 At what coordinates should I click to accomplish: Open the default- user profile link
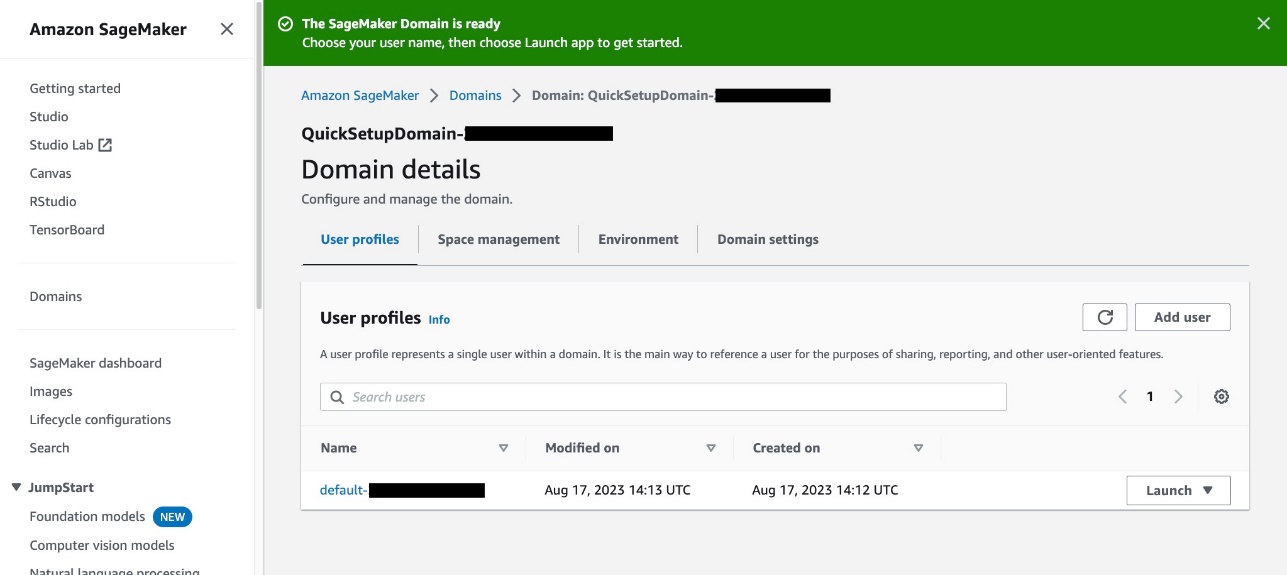click(x=402, y=490)
